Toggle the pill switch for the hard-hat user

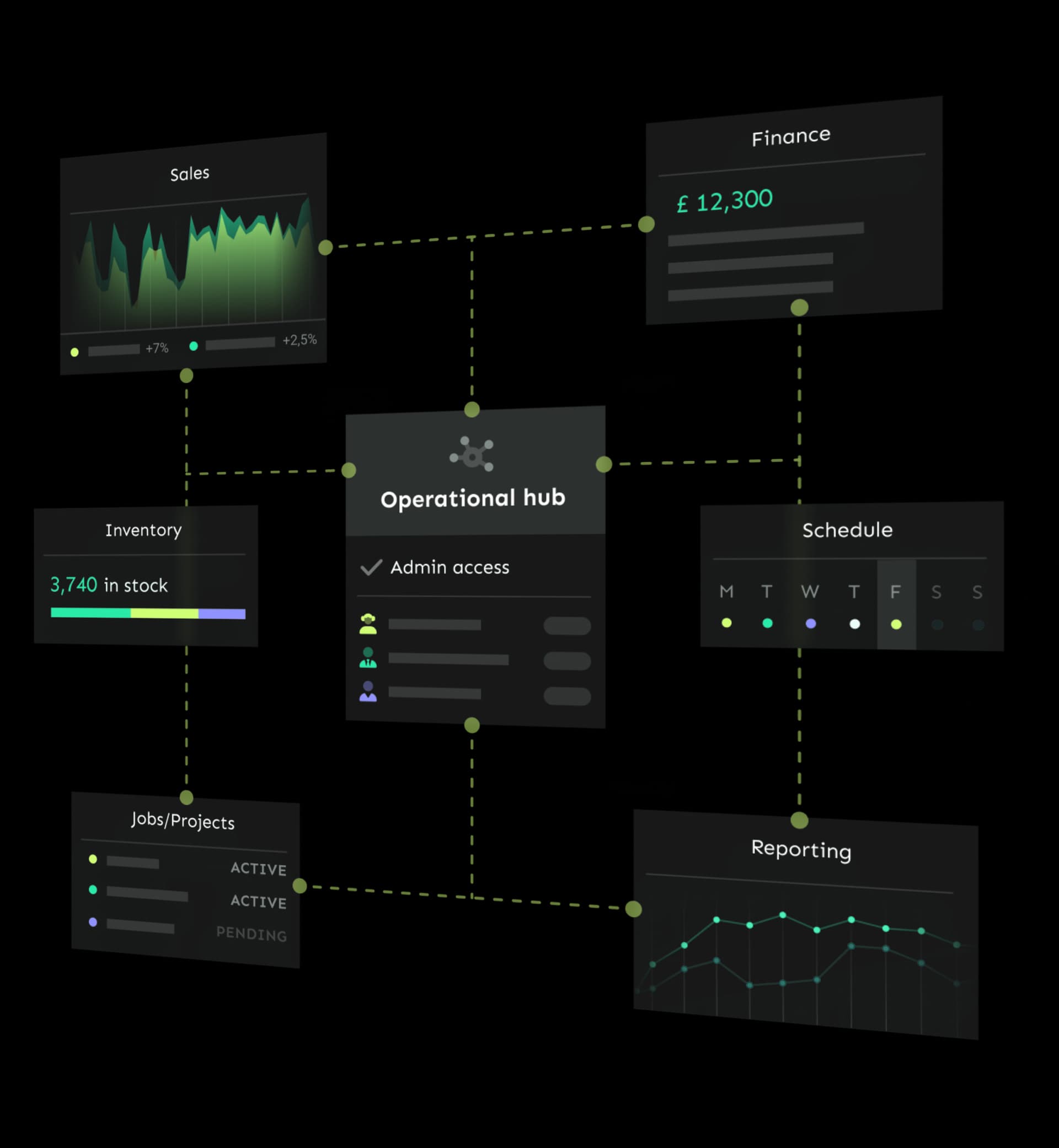[567, 626]
